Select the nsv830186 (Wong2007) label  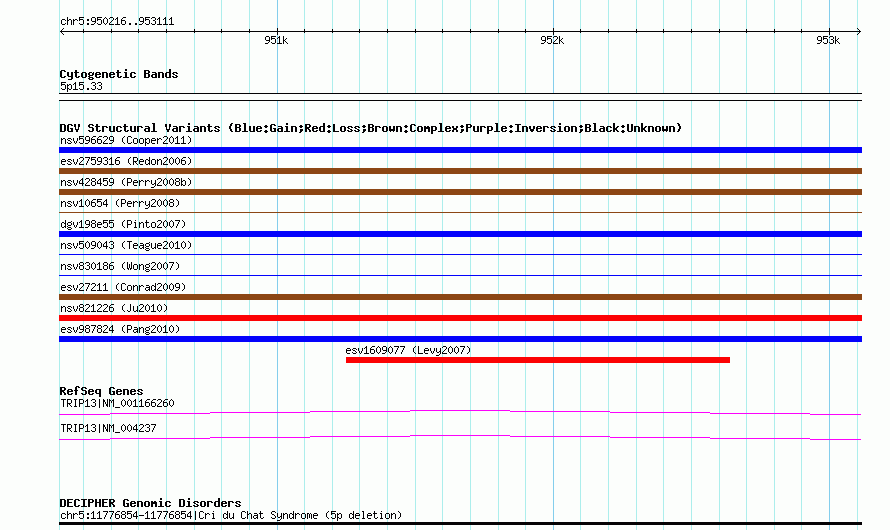point(120,266)
